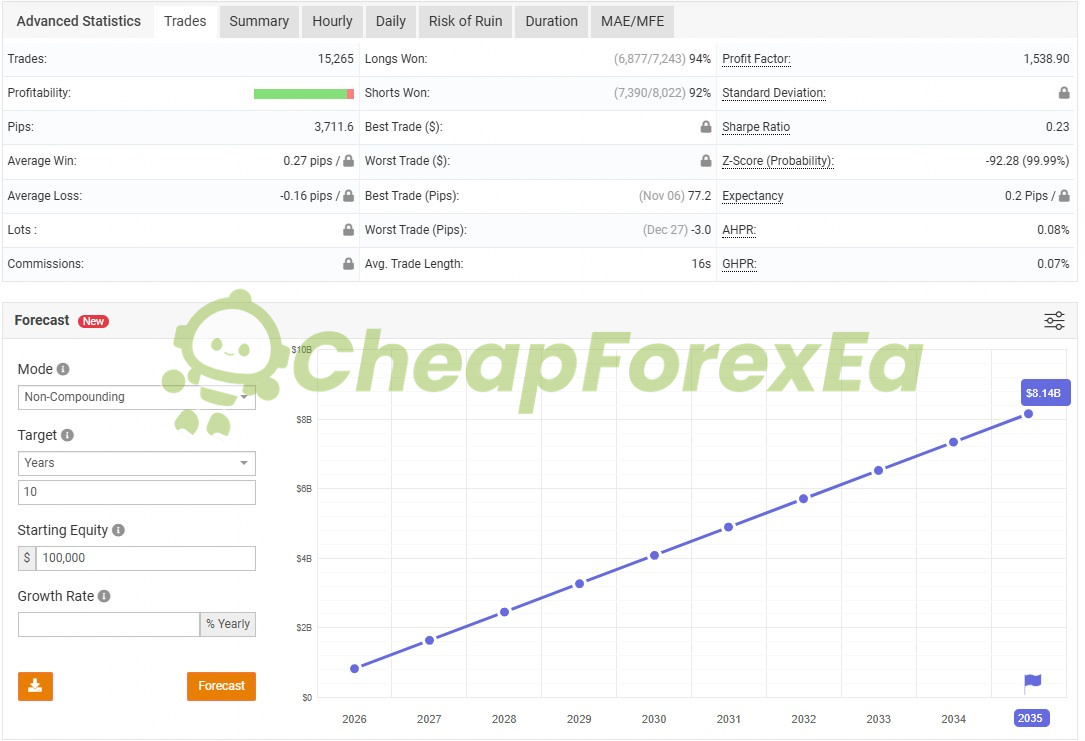Switch to the Summary tab

(259, 21)
